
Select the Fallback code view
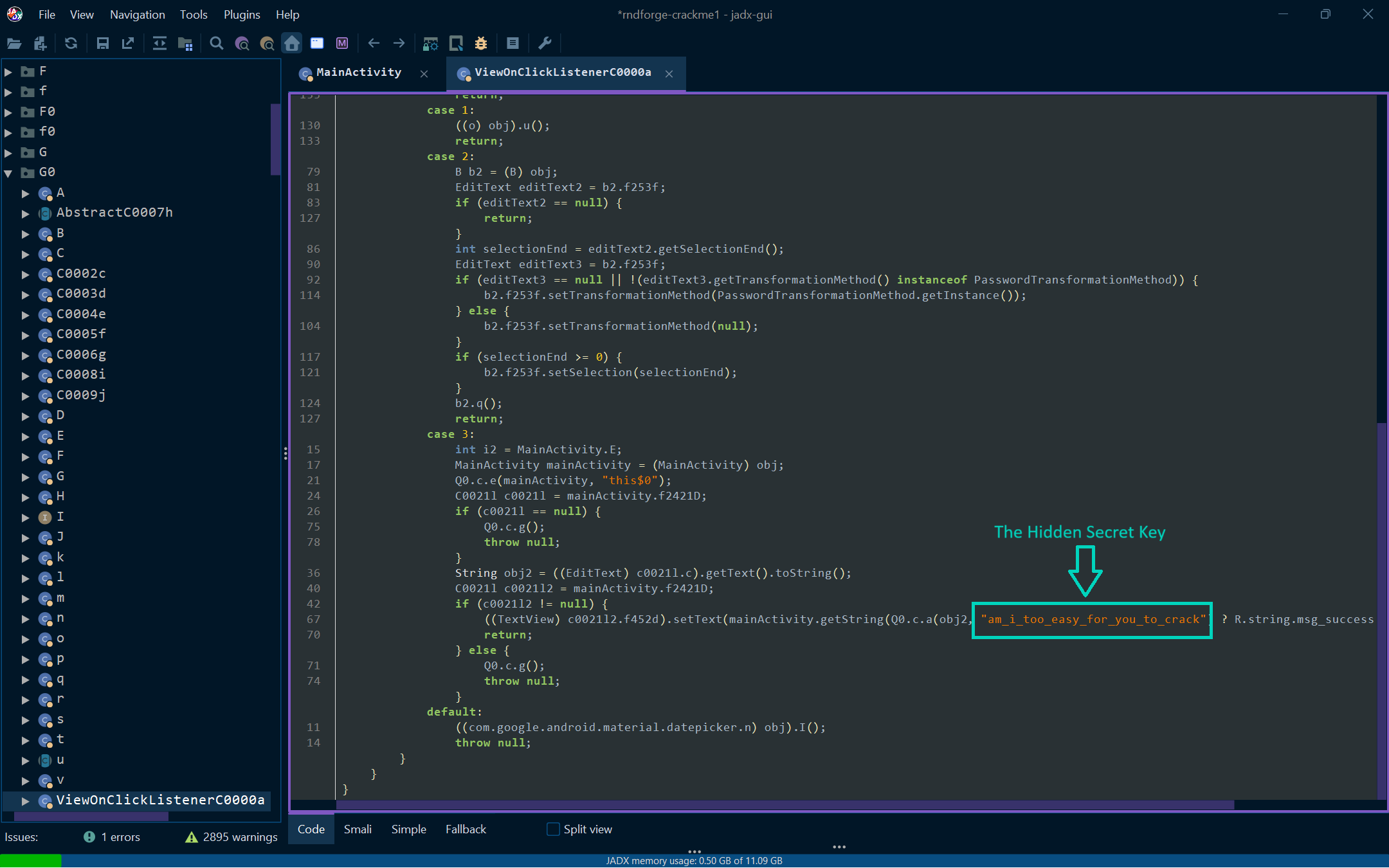coord(466,829)
